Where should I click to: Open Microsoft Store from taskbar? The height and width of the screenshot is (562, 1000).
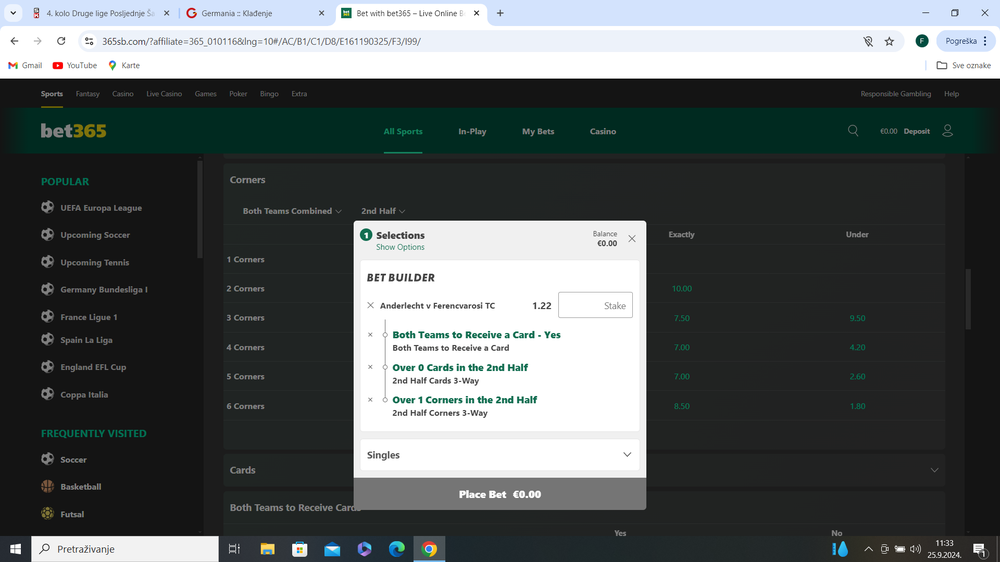[300, 549]
